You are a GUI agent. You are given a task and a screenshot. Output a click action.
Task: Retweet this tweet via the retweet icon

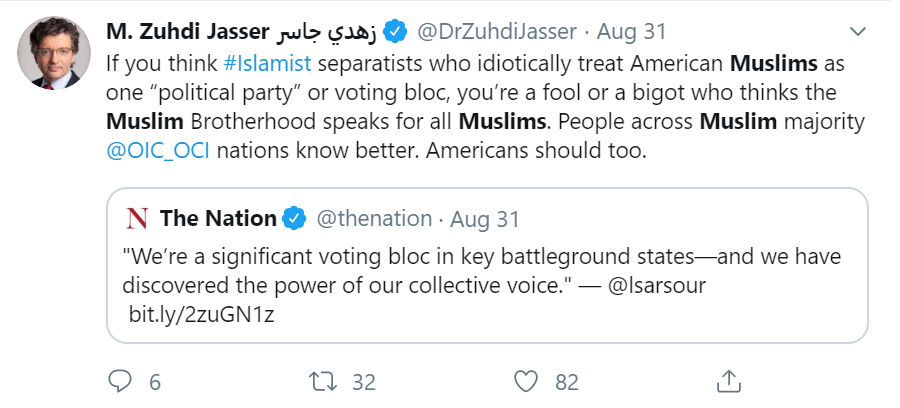[x=323, y=380]
